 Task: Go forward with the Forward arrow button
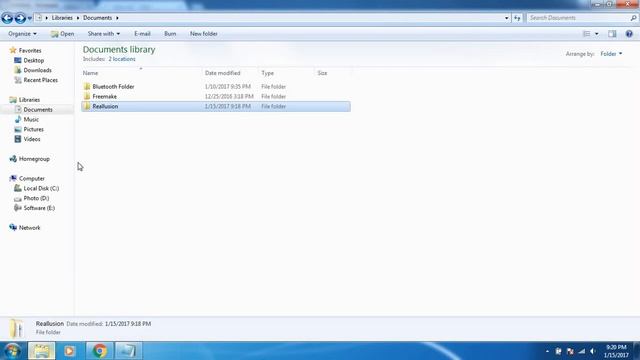click(x=20, y=18)
